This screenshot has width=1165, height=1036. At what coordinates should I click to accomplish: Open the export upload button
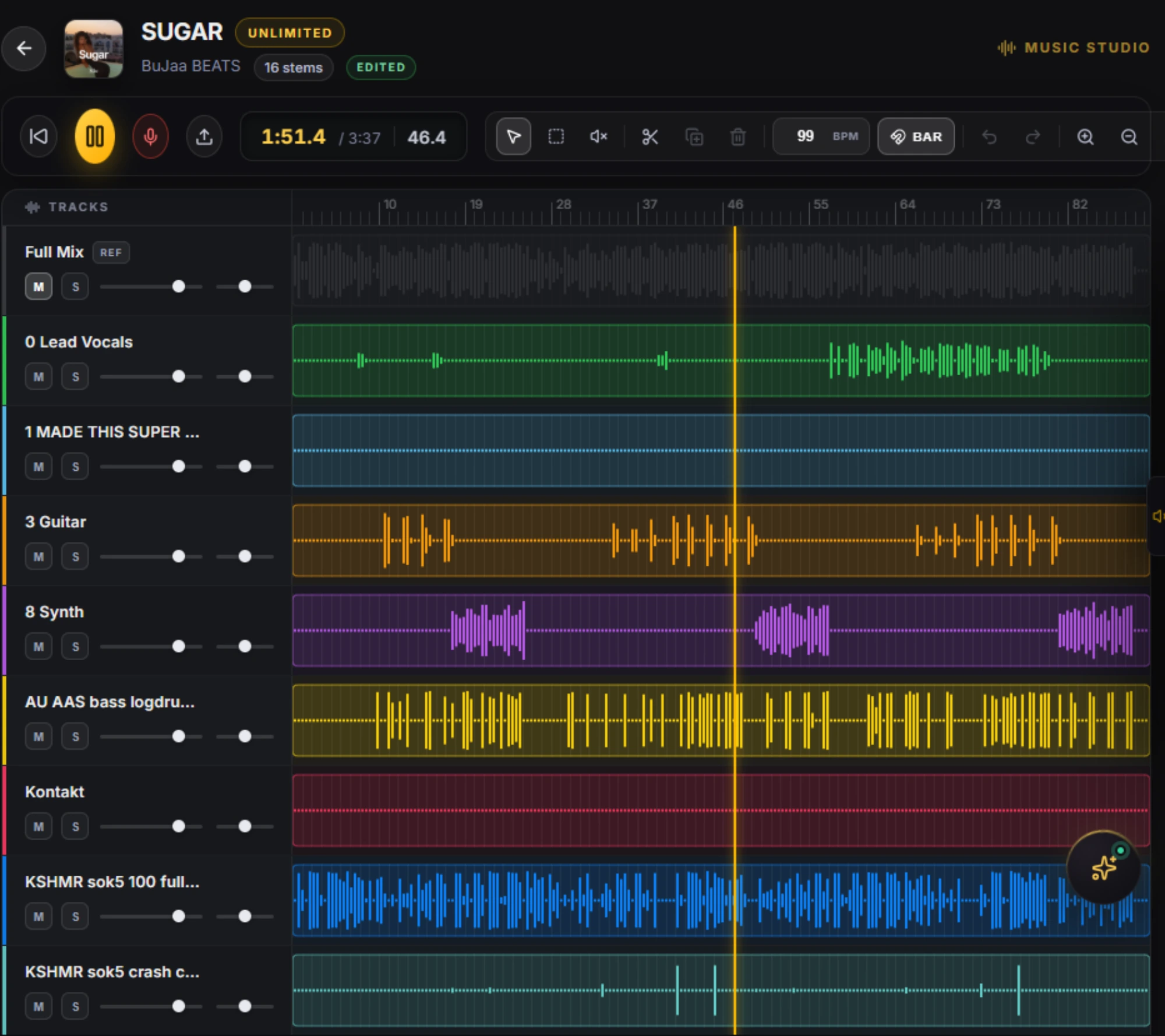(x=204, y=137)
